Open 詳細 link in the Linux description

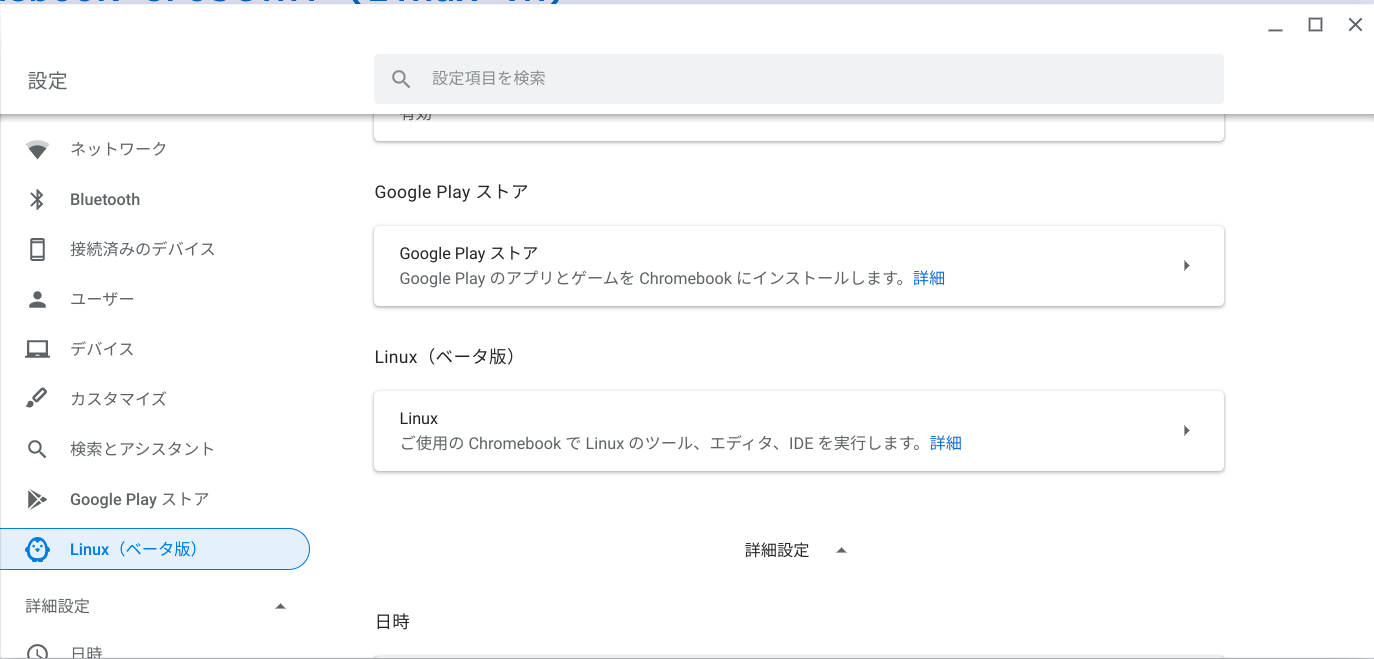tap(946, 443)
